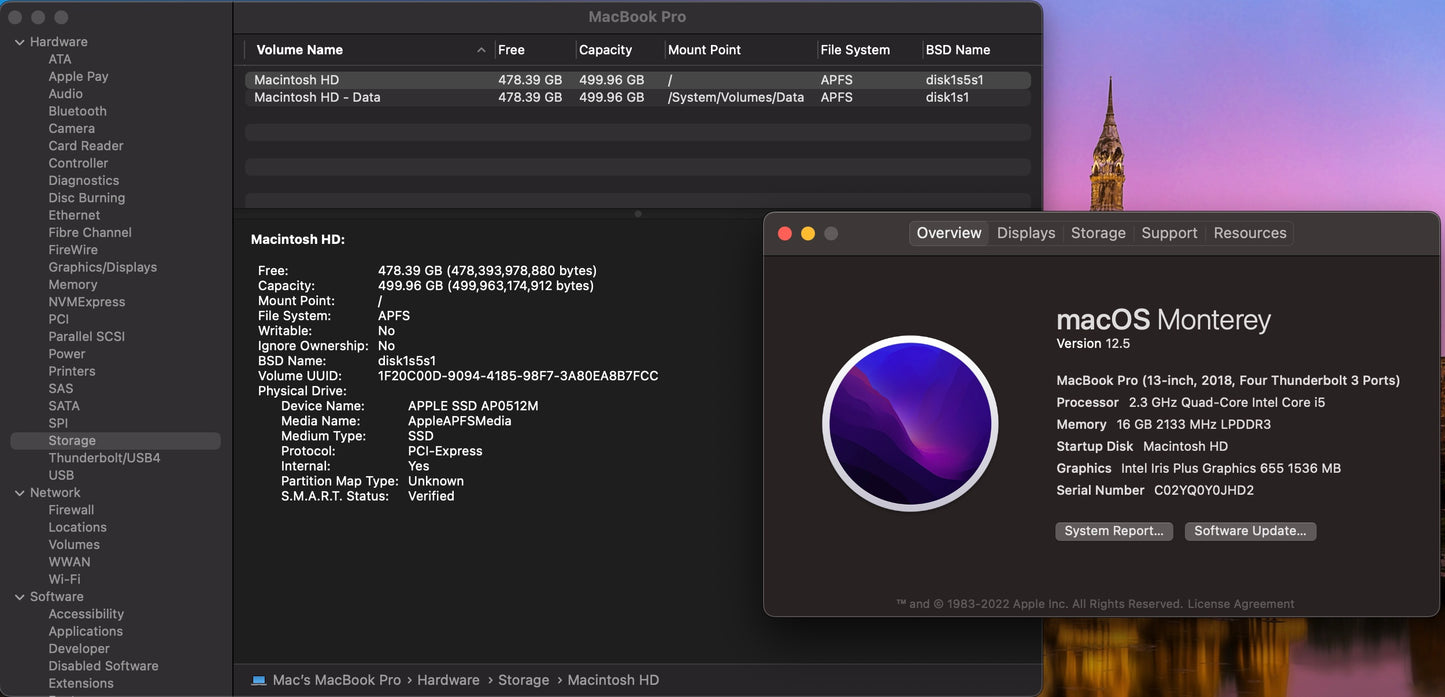Click the Capacity column header
This screenshot has height=697, width=1445.
pos(607,49)
